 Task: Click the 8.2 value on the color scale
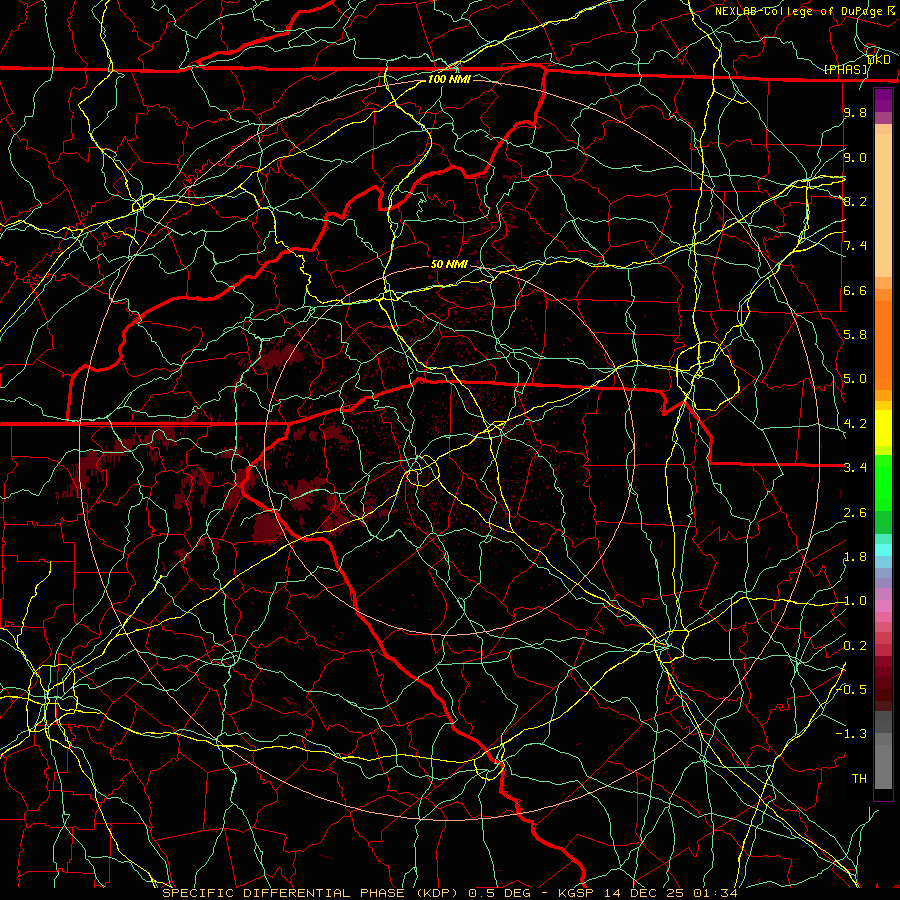pyautogui.click(x=855, y=201)
